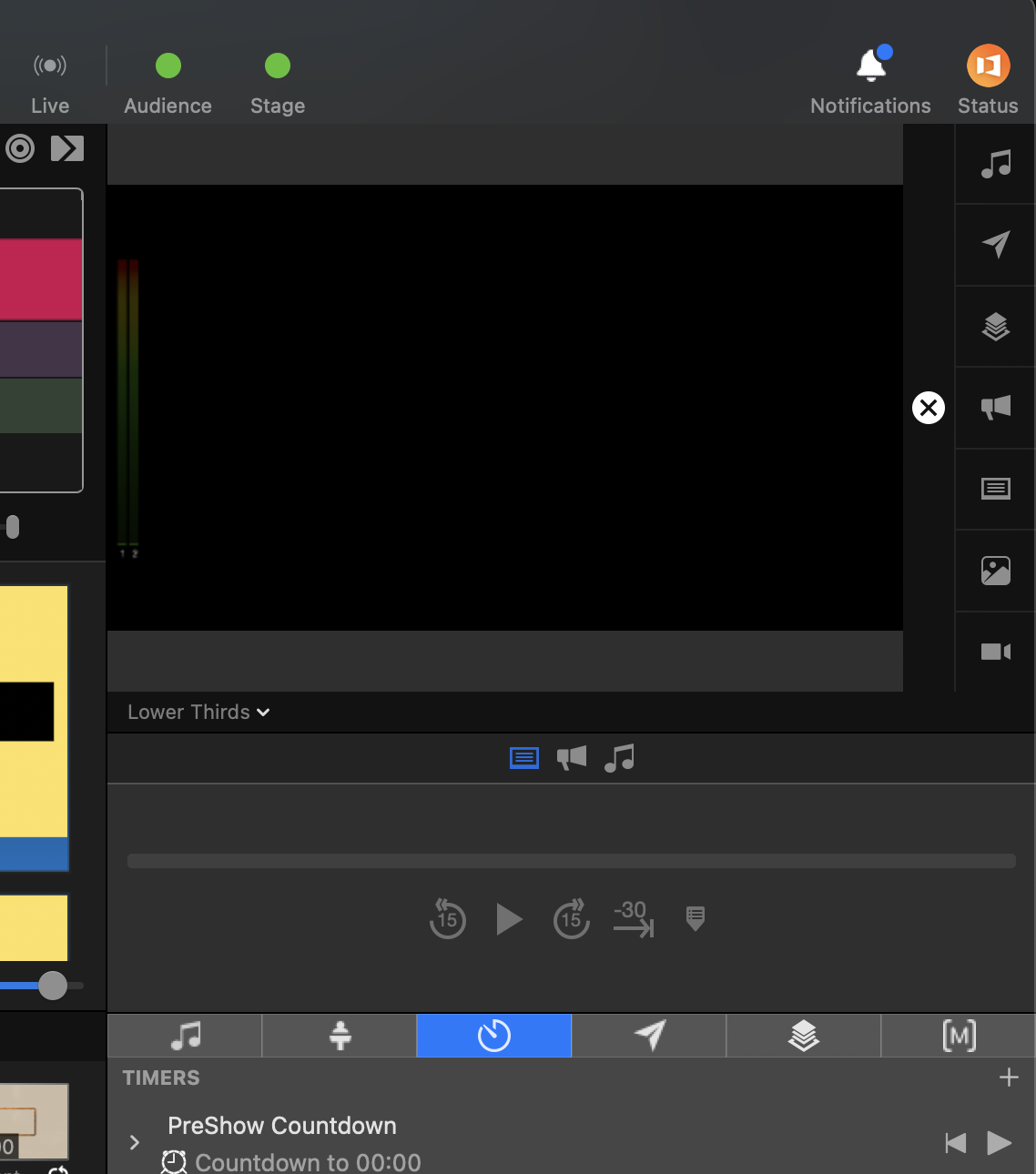
Task: Expand the PreShow Countdown timer
Action: coord(134,1142)
